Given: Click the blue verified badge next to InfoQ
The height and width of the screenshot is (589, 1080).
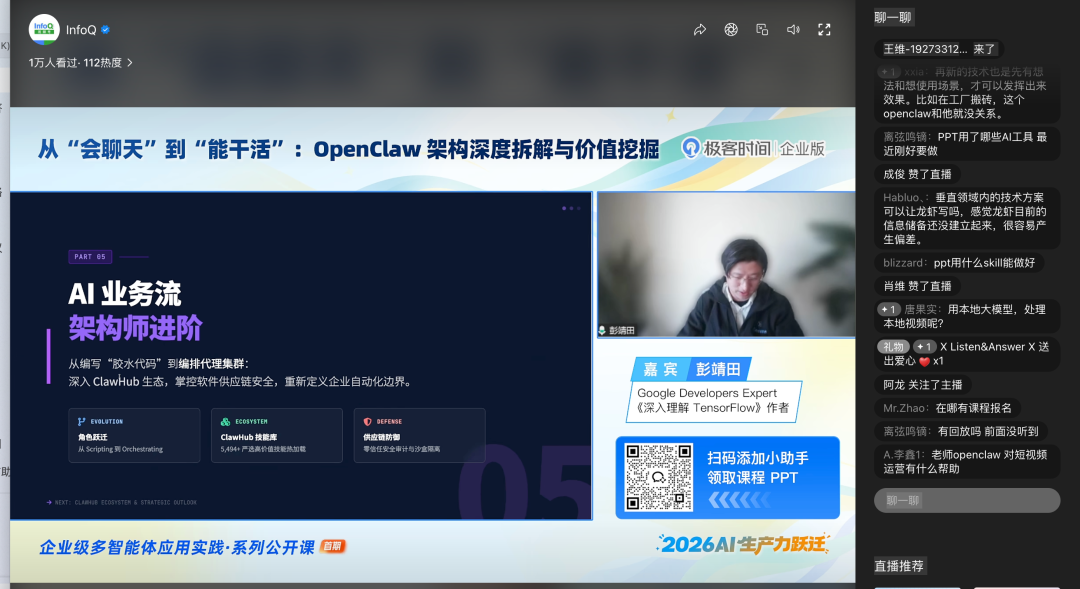Looking at the screenshot, I should point(105,30).
